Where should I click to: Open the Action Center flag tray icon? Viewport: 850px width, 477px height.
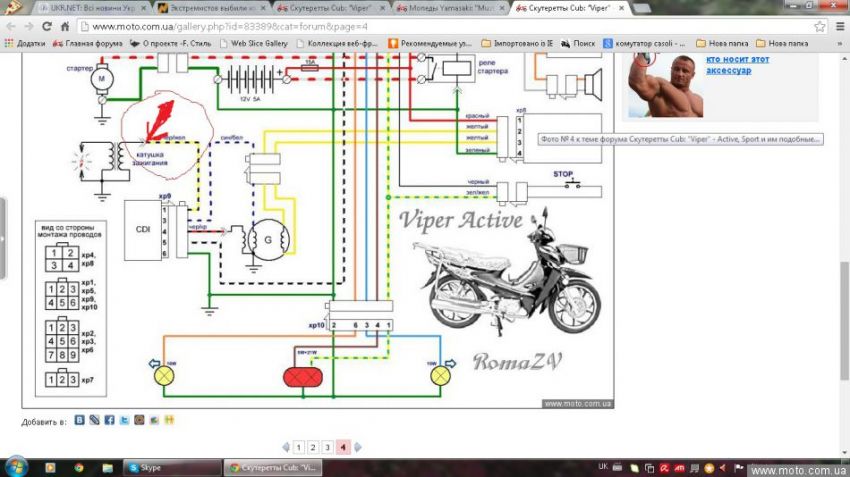(x=738, y=468)
